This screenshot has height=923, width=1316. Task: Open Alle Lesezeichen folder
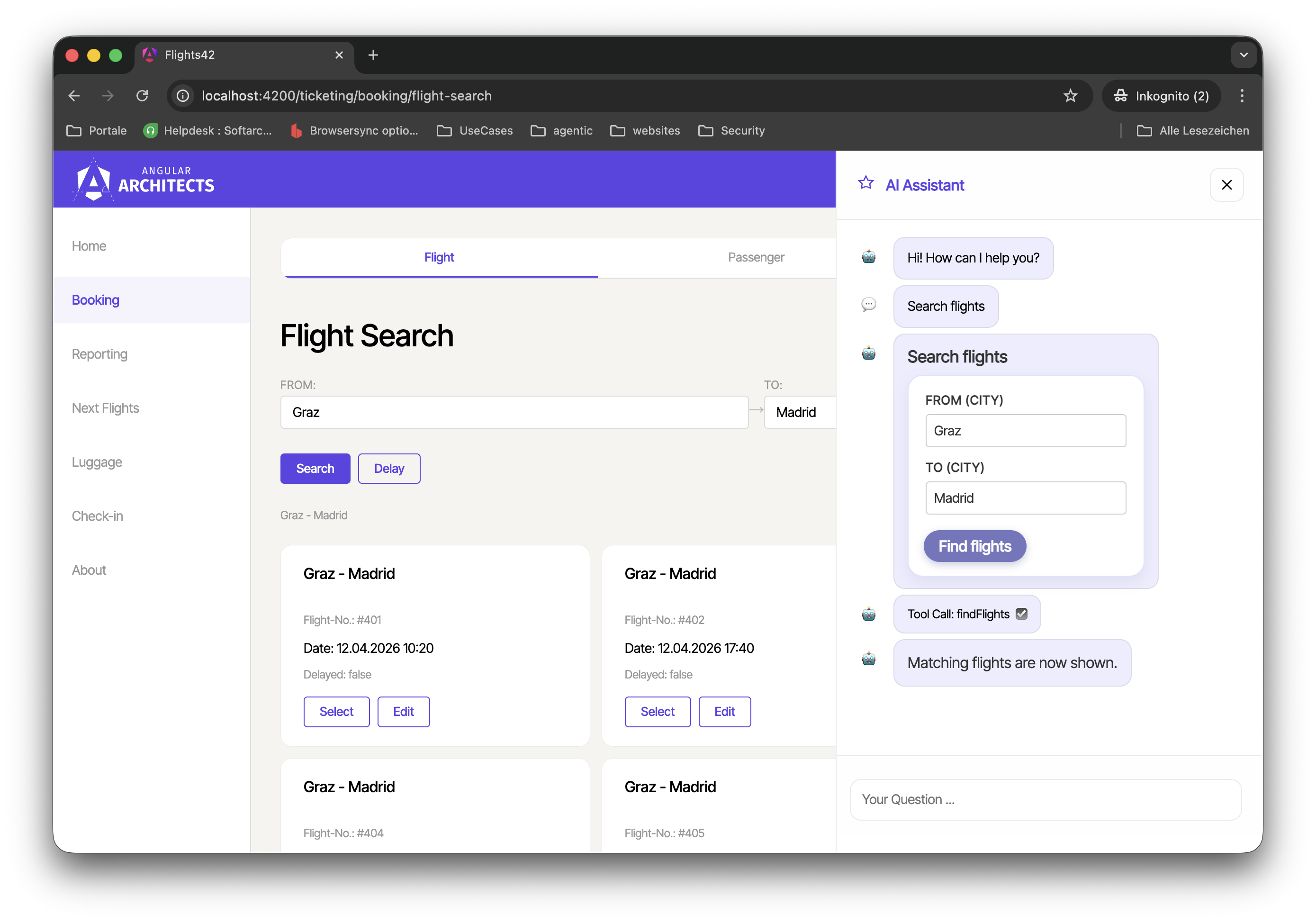(x=1193, y=131)
